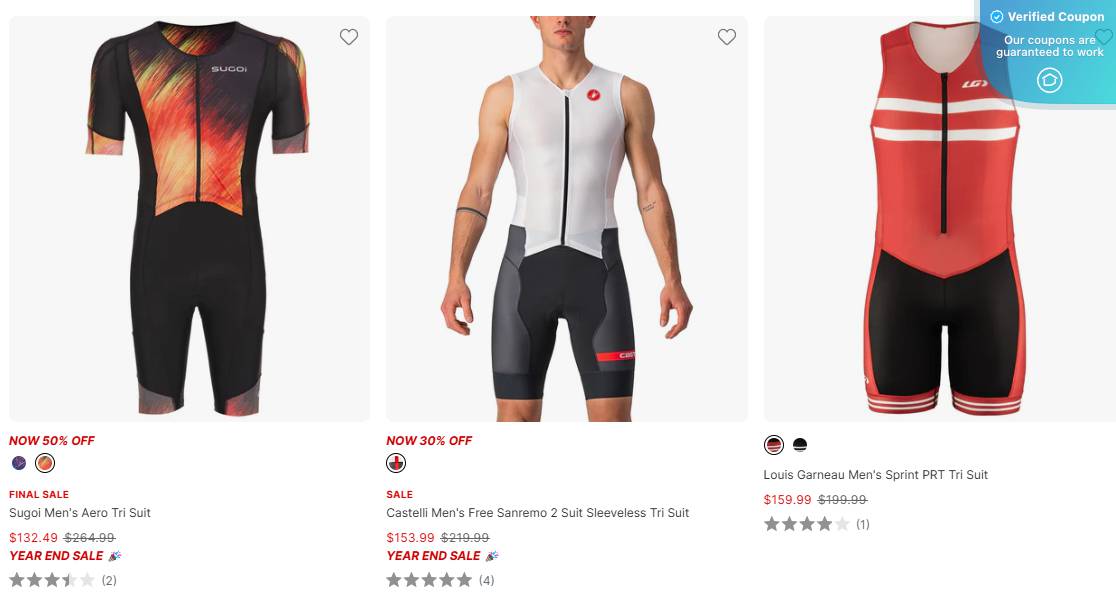Open the Louis Garneau Men's Sprint PRT Tri Suit link
Viewport: 1116px width, 611px height.
(875, 475)
